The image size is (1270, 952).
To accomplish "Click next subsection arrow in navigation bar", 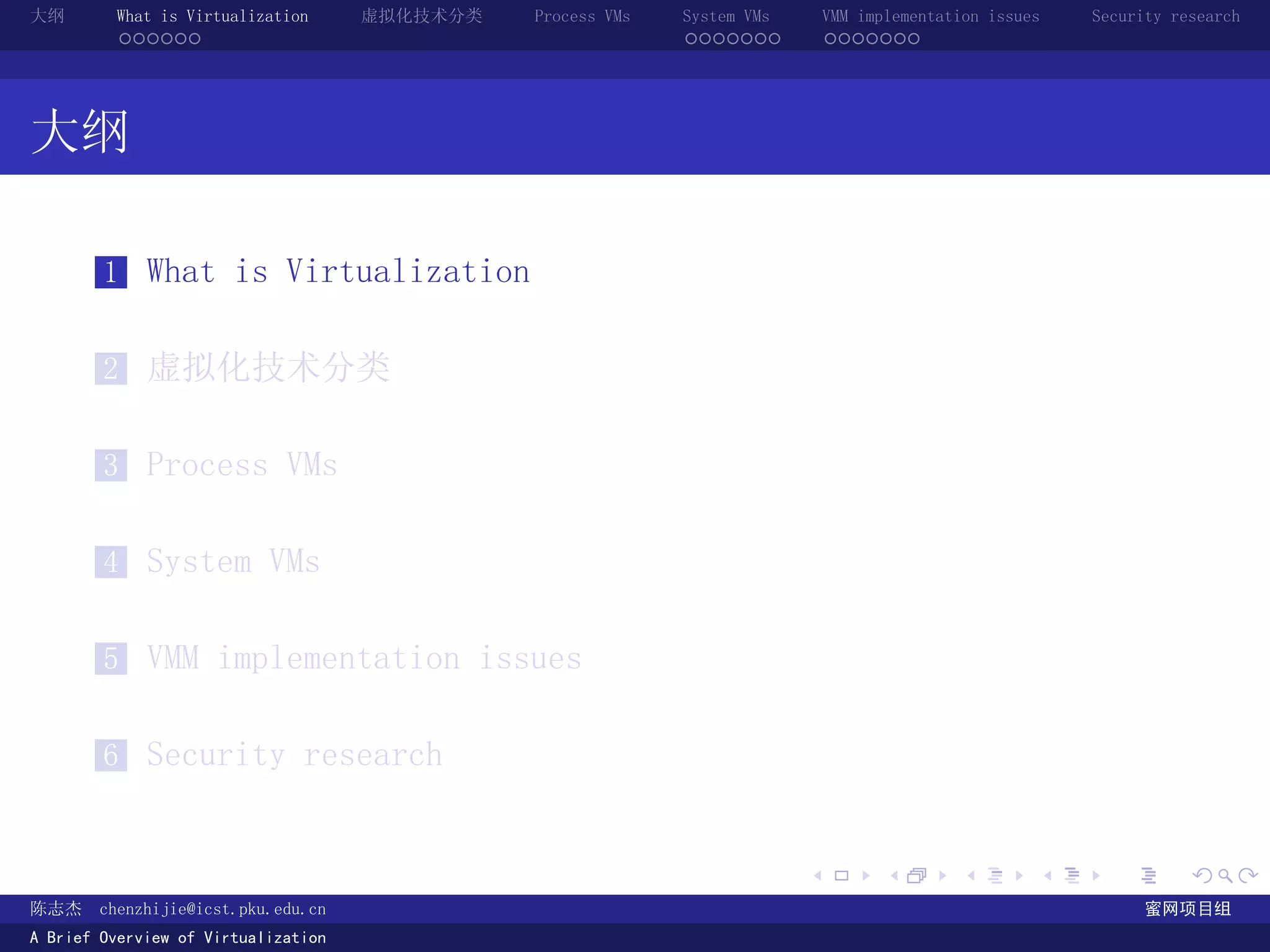I will [x=1019, y=875].
